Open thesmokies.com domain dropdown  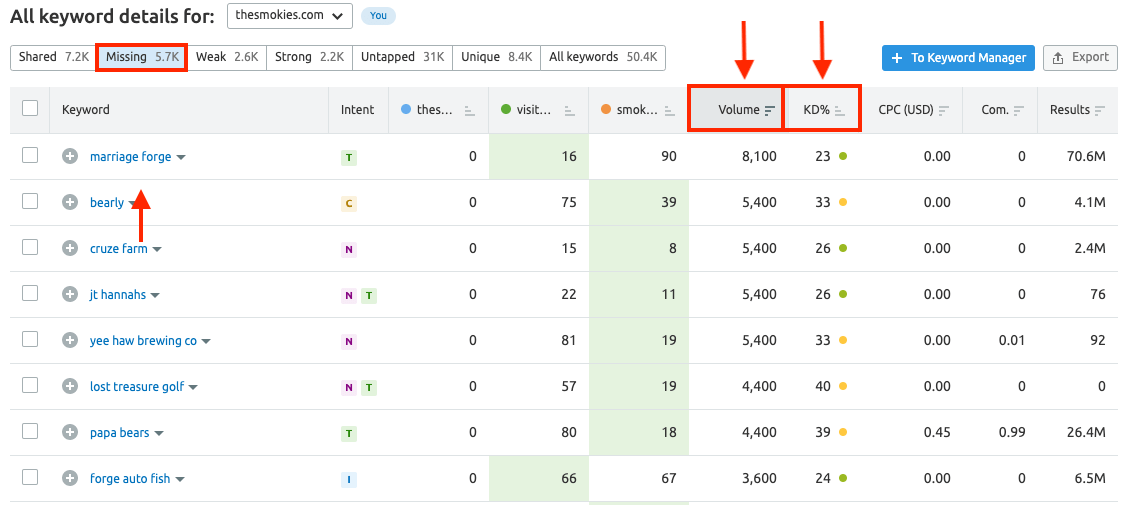[x=290, y=16]
